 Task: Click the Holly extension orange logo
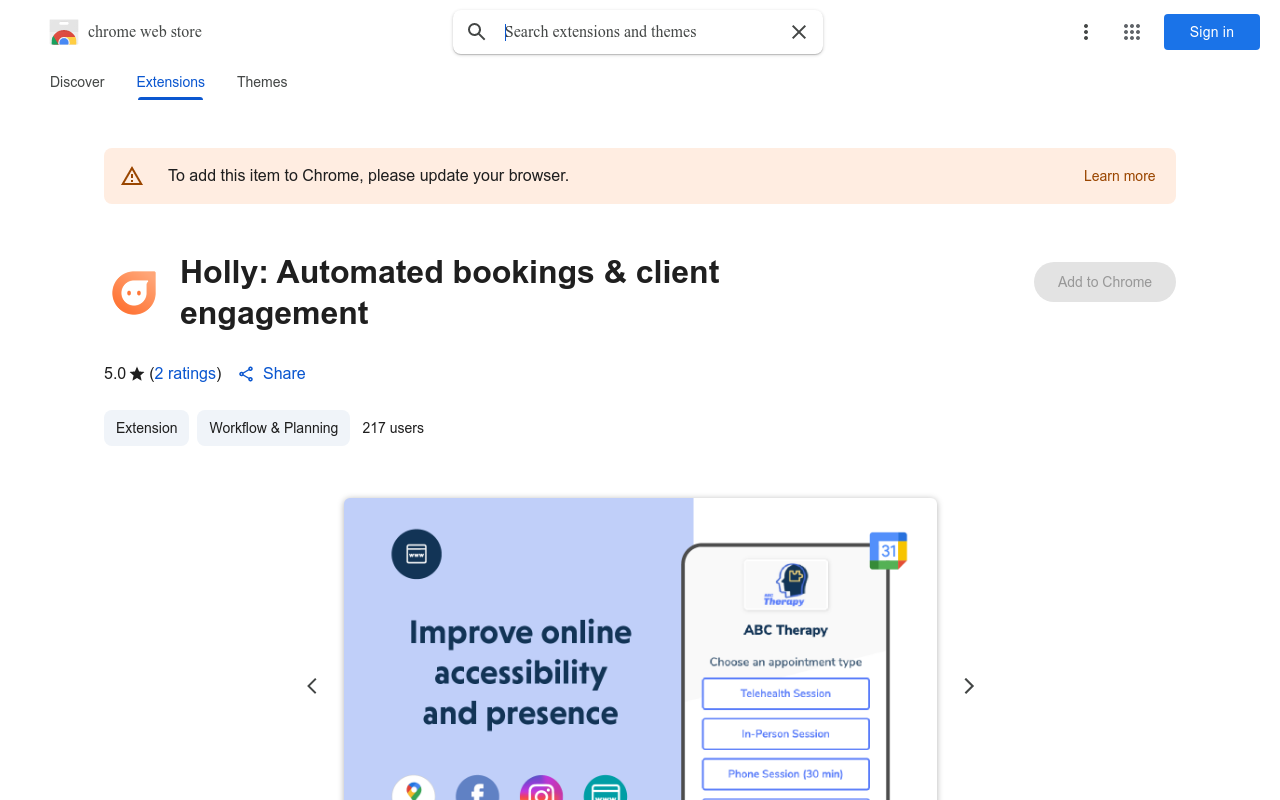pos(134,293)
